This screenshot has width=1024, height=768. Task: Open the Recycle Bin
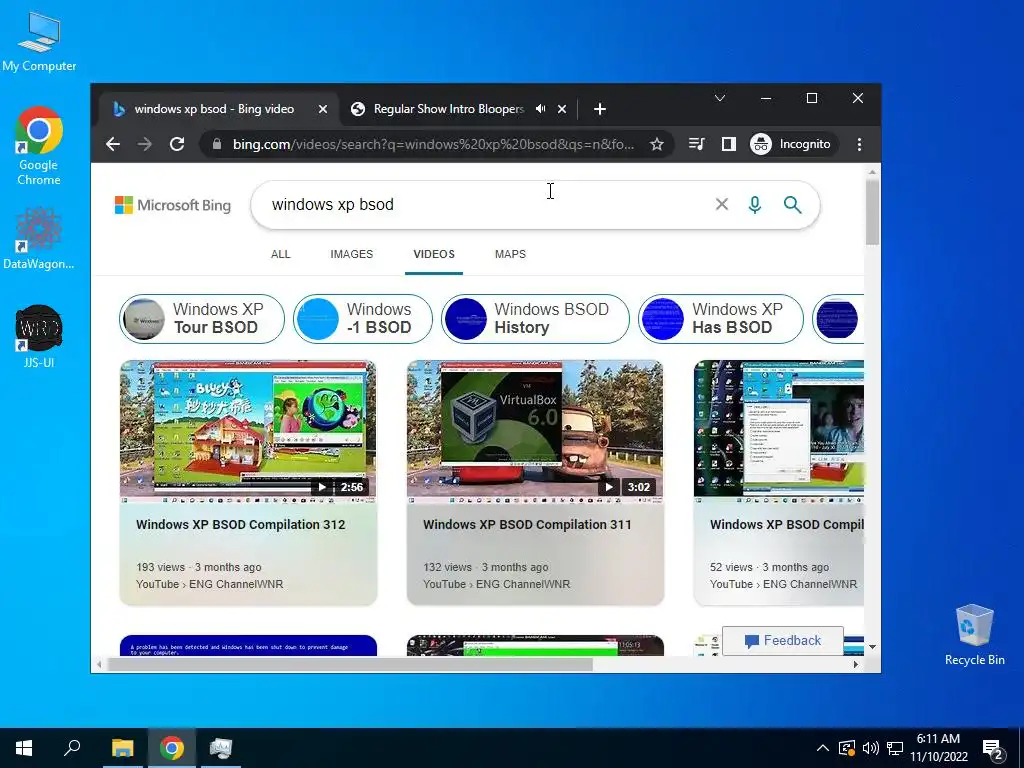pyautogui.click(x=974, y=635)
